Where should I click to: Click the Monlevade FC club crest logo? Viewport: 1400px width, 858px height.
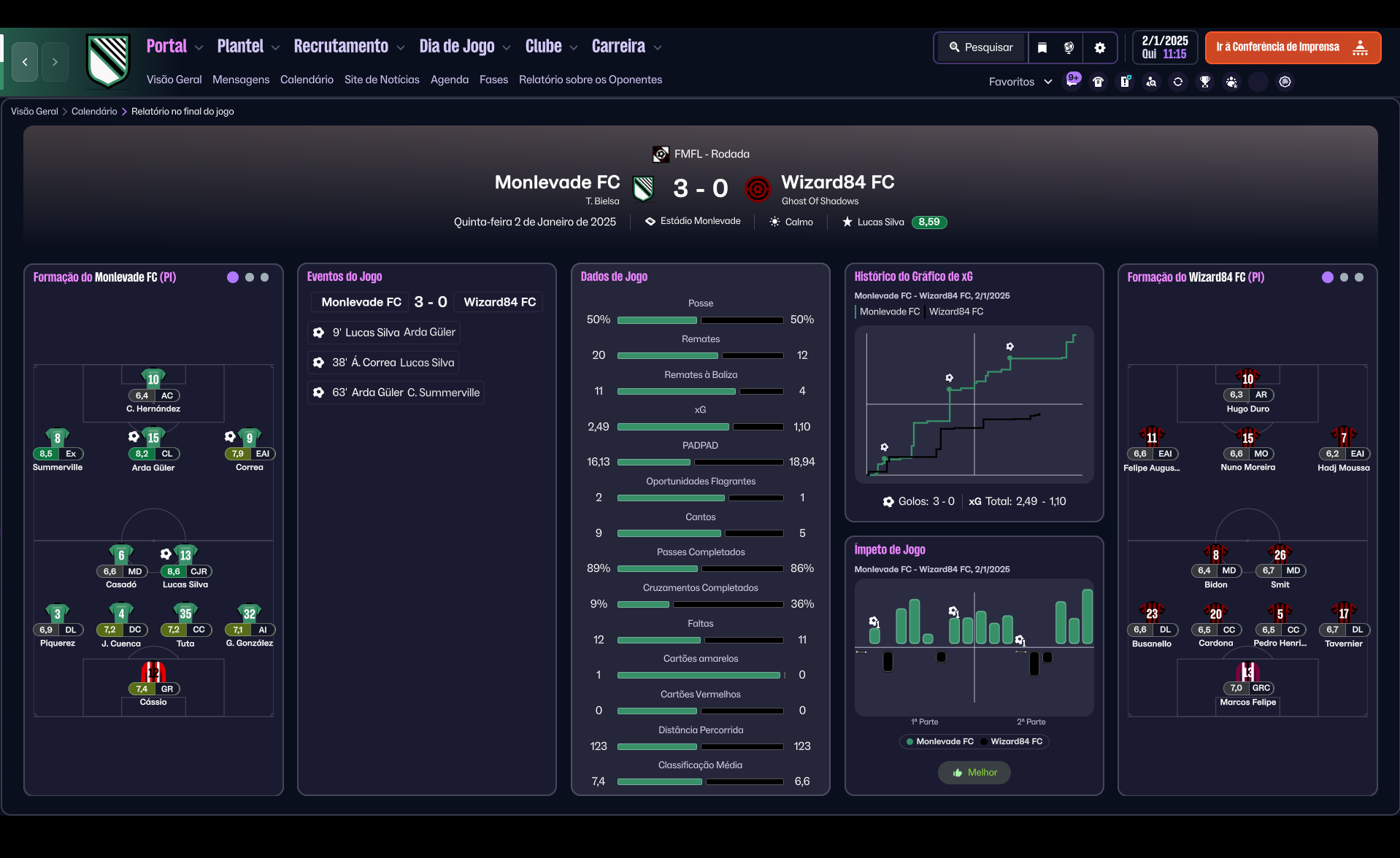pos(108,61)
